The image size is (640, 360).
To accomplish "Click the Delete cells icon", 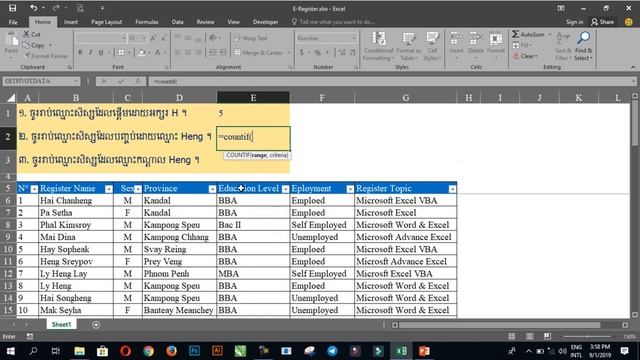I will click(476, 39).
